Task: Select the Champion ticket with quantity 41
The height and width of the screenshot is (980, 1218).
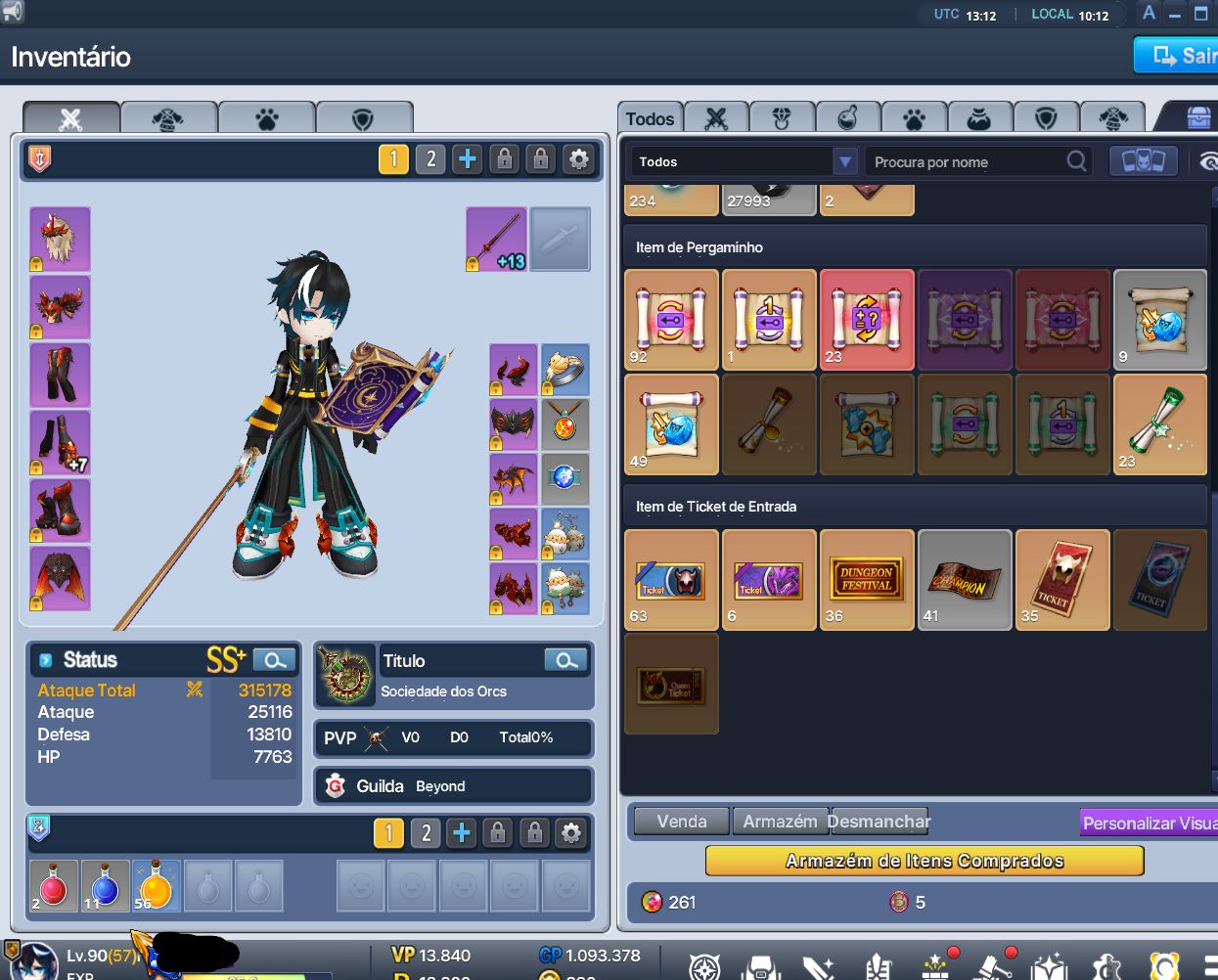Action: pyautogui.click(x=965, y=579)
